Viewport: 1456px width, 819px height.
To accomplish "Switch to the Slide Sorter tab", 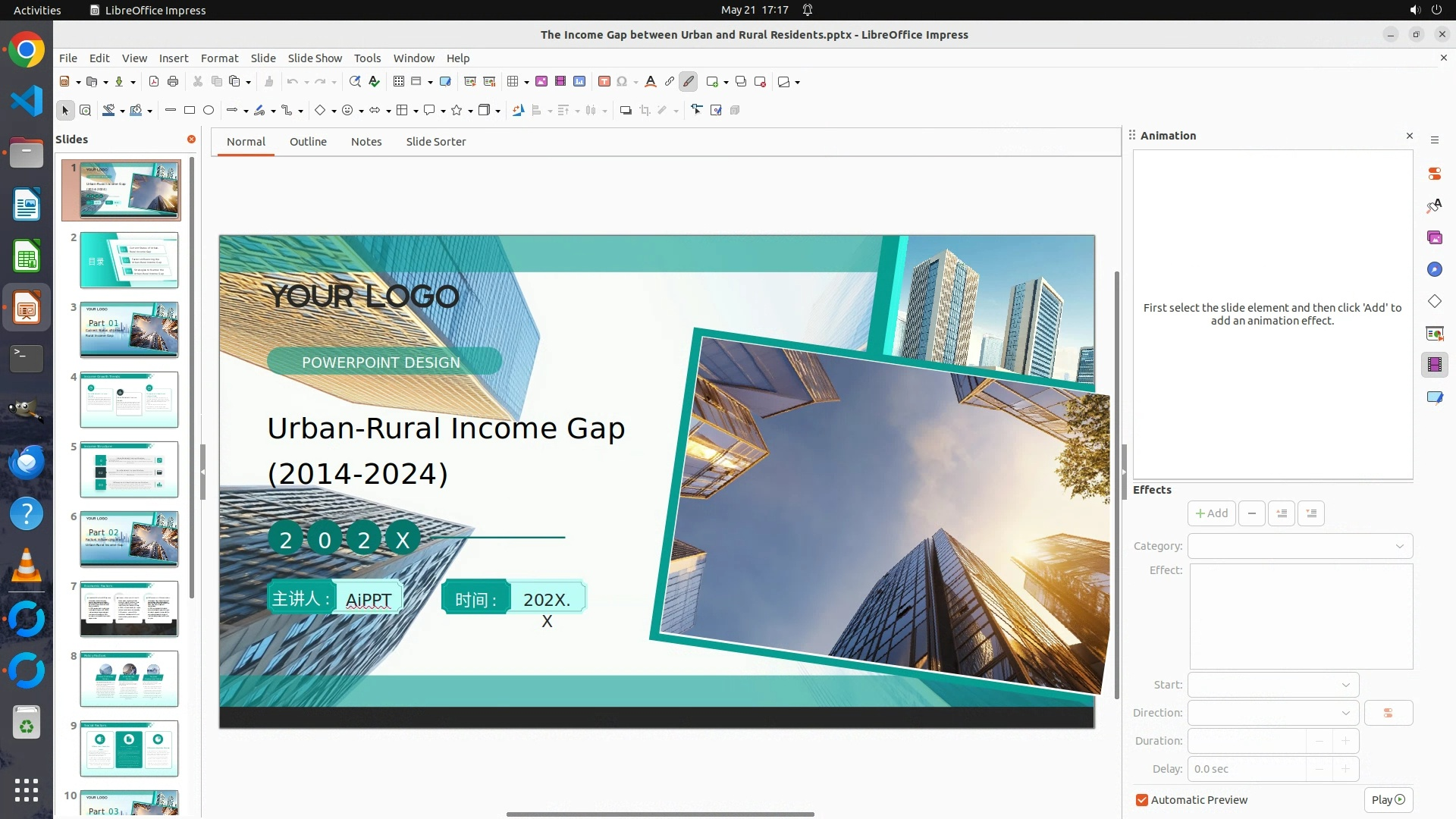I will 435,142.
